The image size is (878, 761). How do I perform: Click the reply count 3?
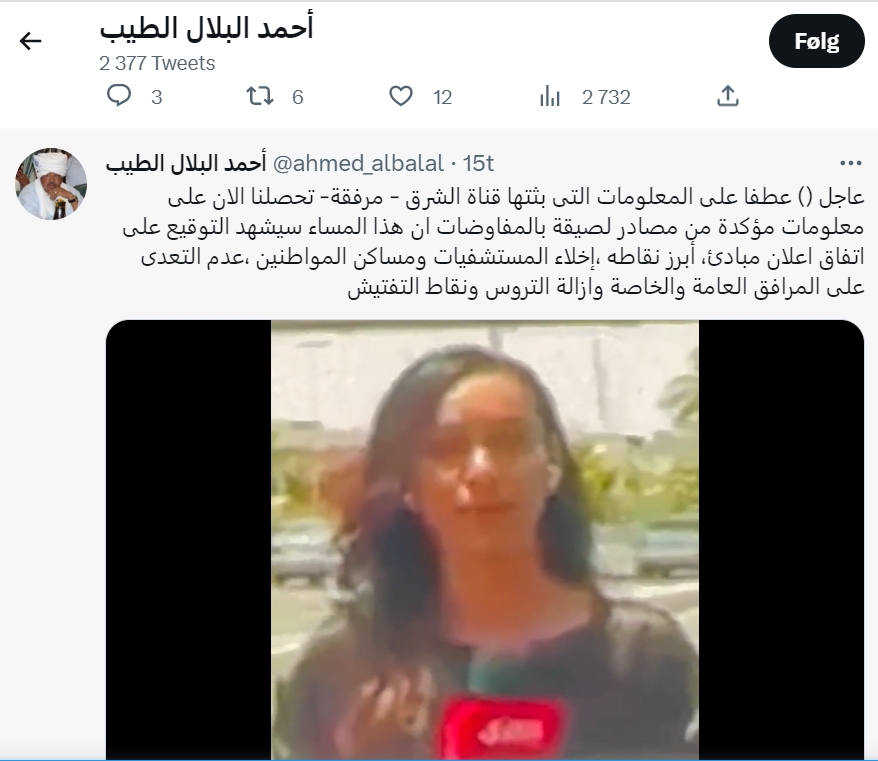[x=157, y=97]
